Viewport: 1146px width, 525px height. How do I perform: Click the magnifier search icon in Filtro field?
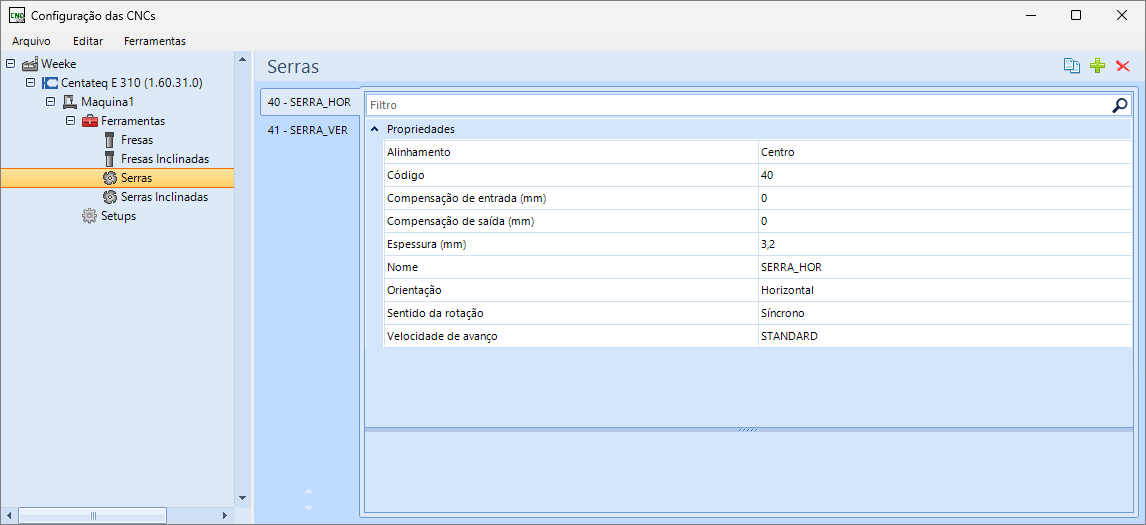coord(1120,105)
